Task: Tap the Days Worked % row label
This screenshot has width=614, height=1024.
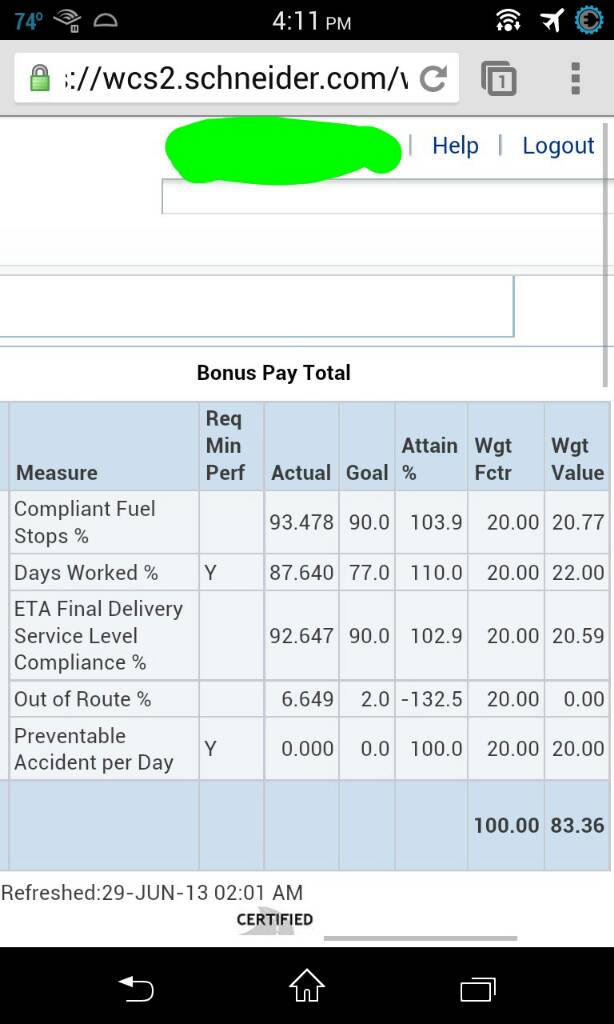Action: point(86,573)
